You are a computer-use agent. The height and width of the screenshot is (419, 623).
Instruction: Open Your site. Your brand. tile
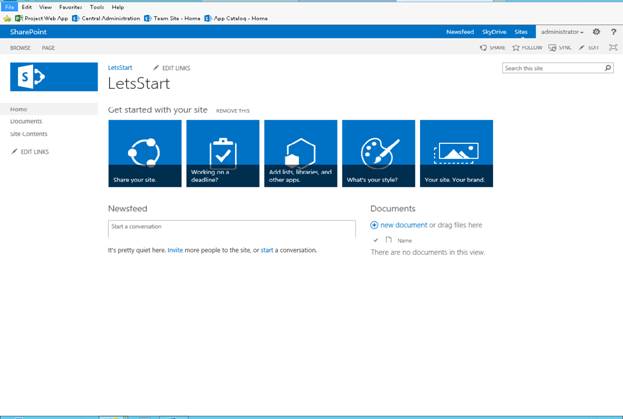[456, 153]
